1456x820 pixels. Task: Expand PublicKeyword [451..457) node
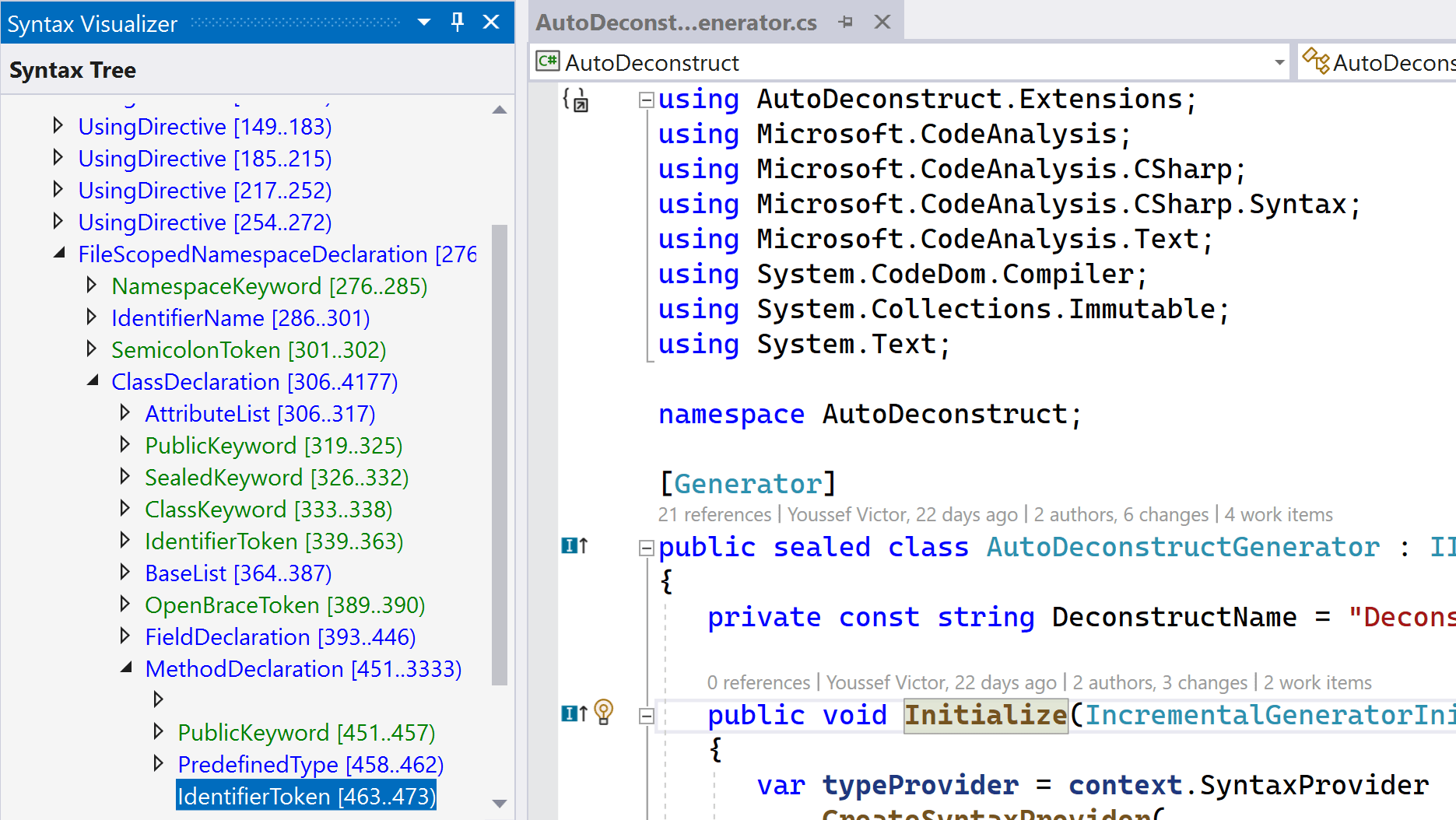point(158,731)
